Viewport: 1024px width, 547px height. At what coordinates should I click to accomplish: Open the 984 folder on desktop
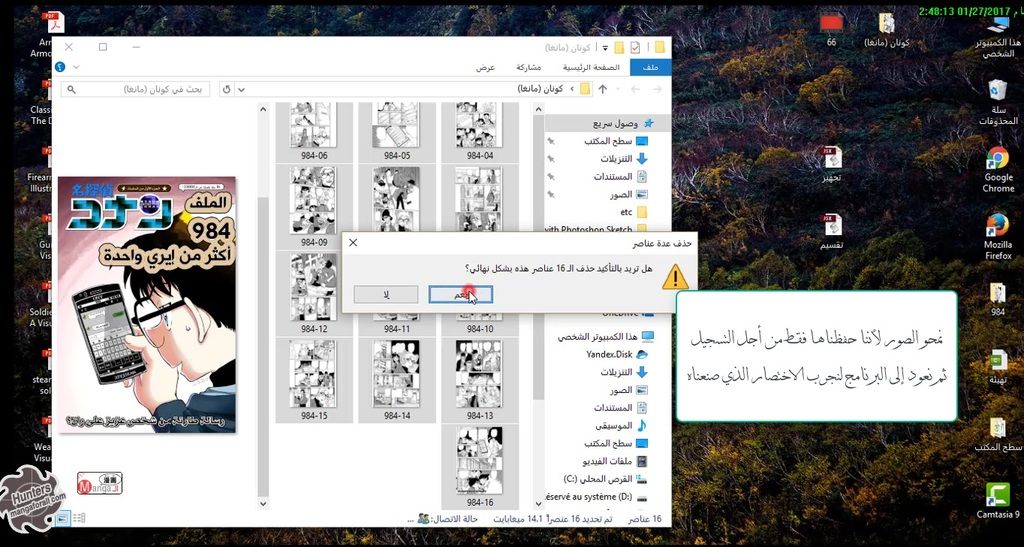tap(997, 300)
